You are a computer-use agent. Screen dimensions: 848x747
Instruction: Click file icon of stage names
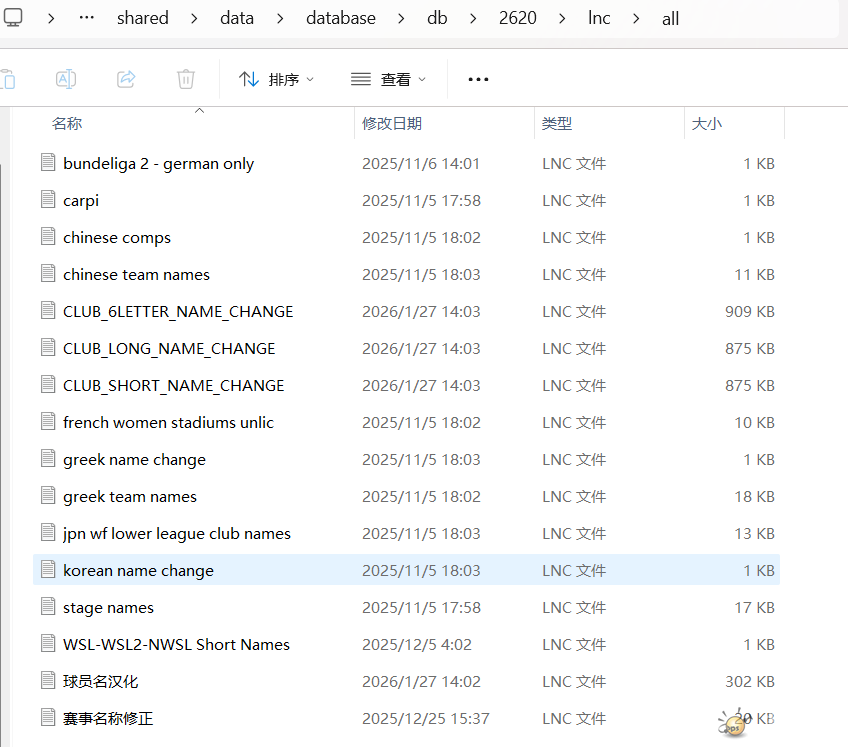click(x=48, y=607)
